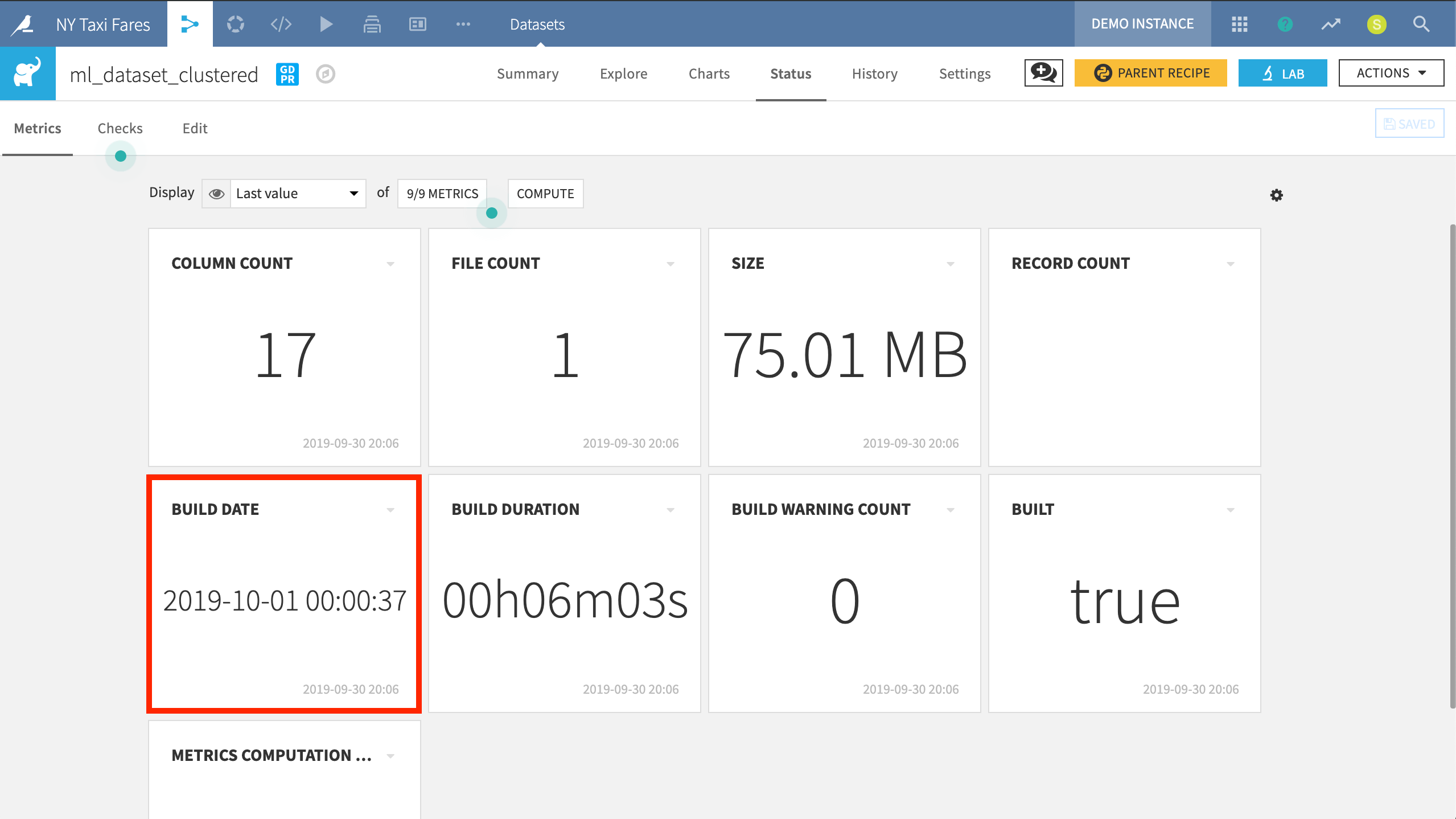1456x819 pixels.
Task: Click the grey compass icon beside dataset name
Action: pyautogui.click(x=326, y=74)
